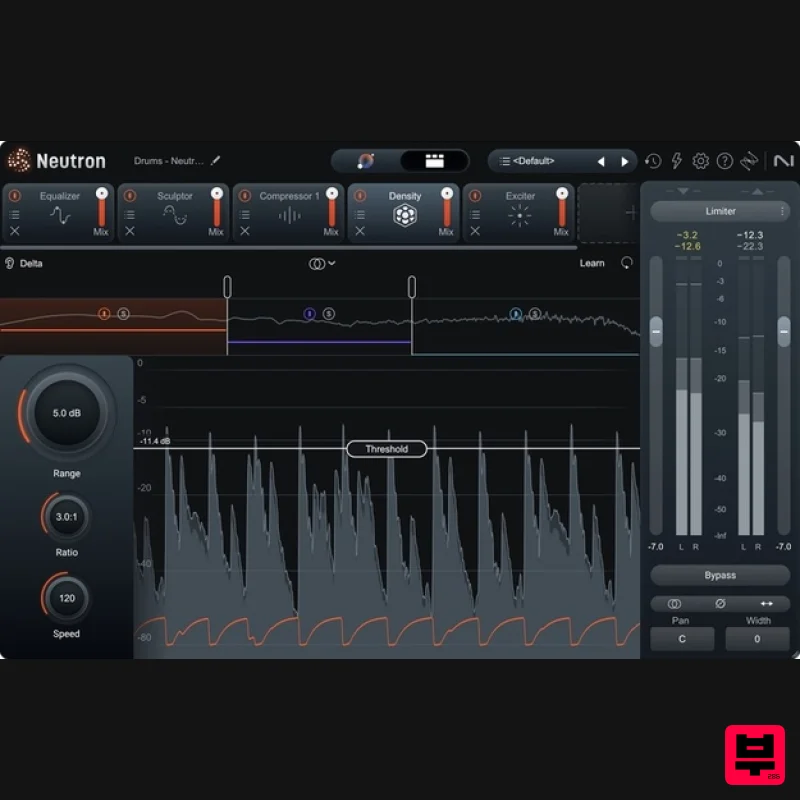Click the Density Mix slider
Image resolution: width=800 pixels, height=800 pixels.
[447, 208]
